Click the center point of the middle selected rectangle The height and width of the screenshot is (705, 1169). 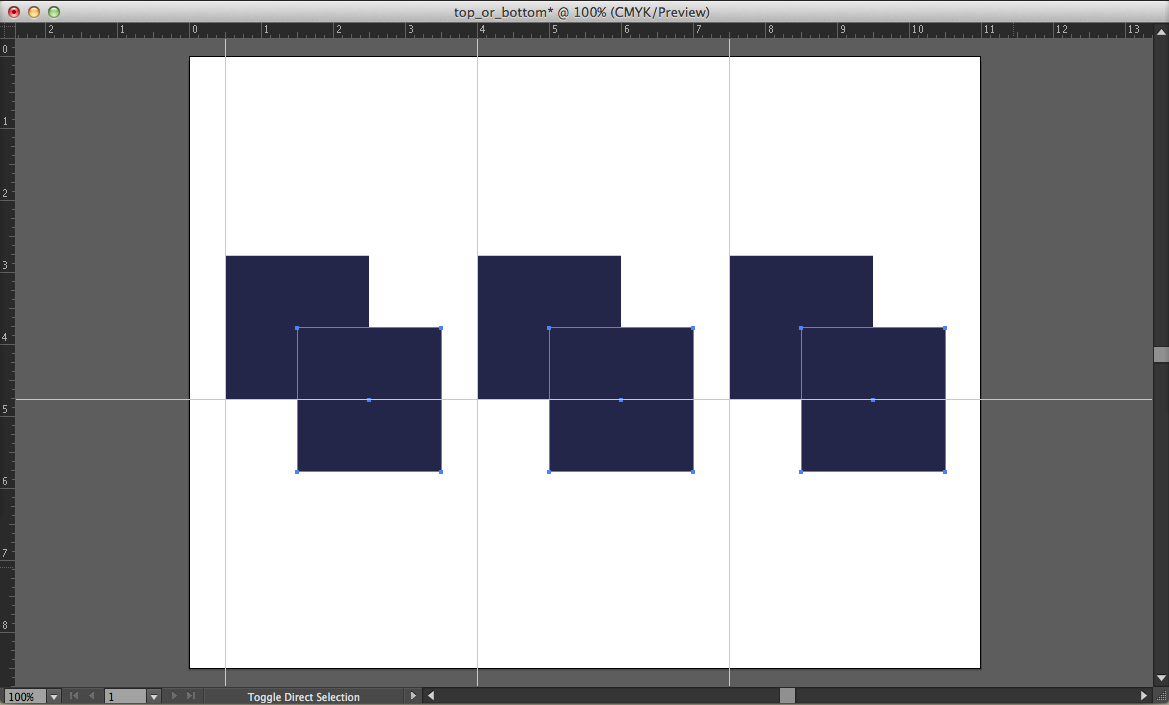(x=621, y=400)
